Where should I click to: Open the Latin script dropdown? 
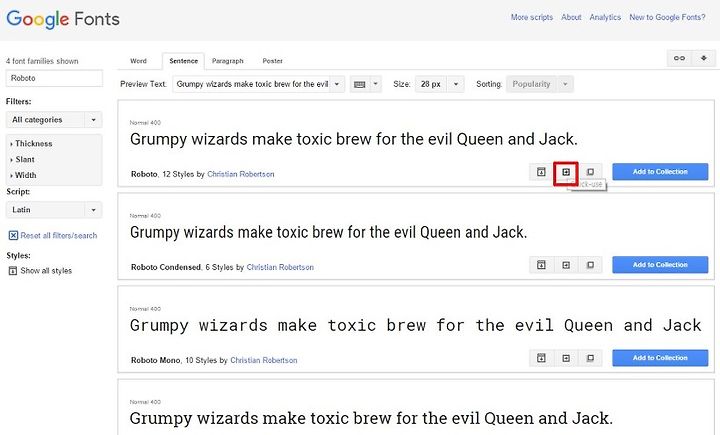(x=54, y=209)
